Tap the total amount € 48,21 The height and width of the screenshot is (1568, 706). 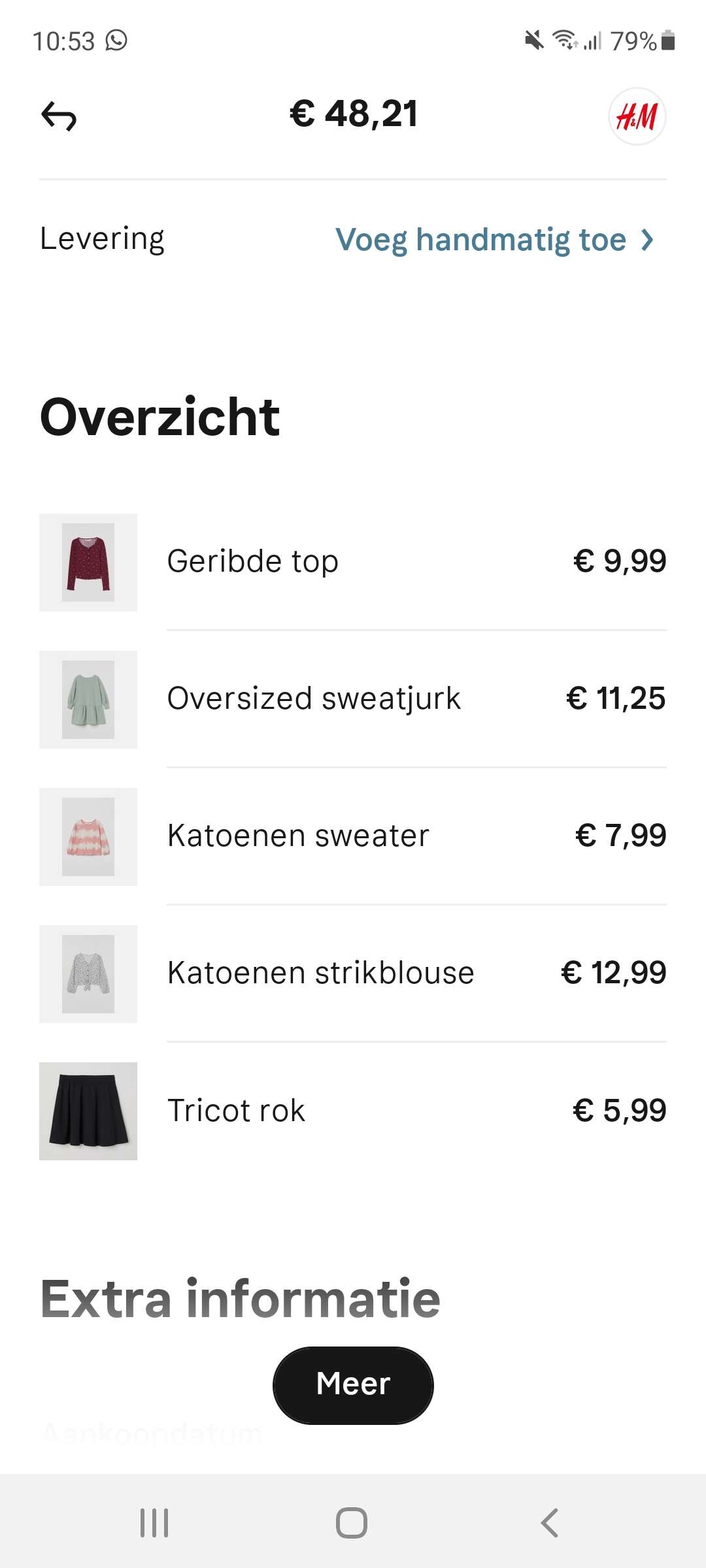pos(353,114)
